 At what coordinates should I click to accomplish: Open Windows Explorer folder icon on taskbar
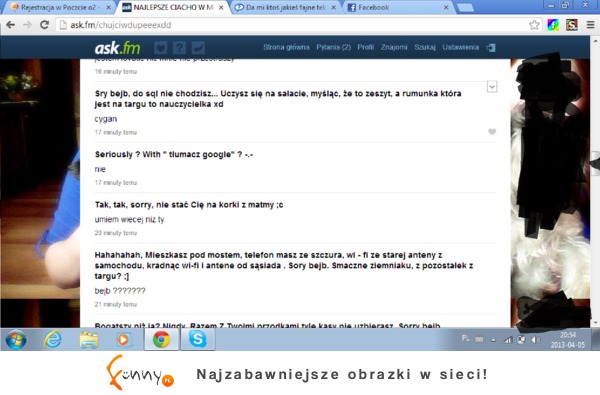[89, 340]
